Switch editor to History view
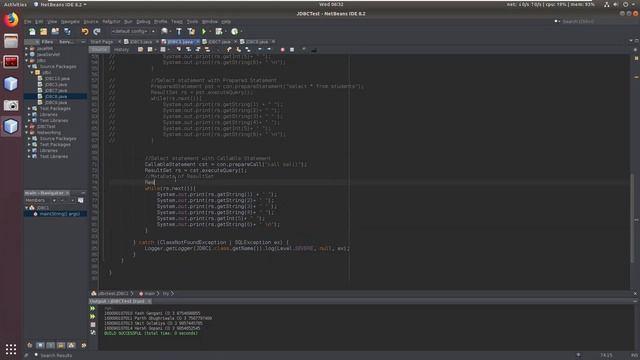The height and width of the screenshot is (360, 640). pyautogui.click(x=121, y=50)
